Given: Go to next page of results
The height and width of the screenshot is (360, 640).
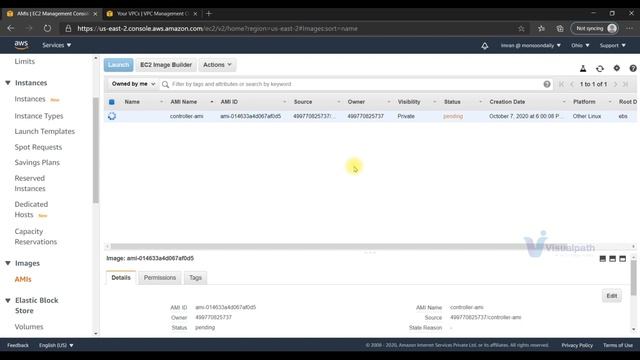Looking at the screenshot, I should tap(615, 84).
